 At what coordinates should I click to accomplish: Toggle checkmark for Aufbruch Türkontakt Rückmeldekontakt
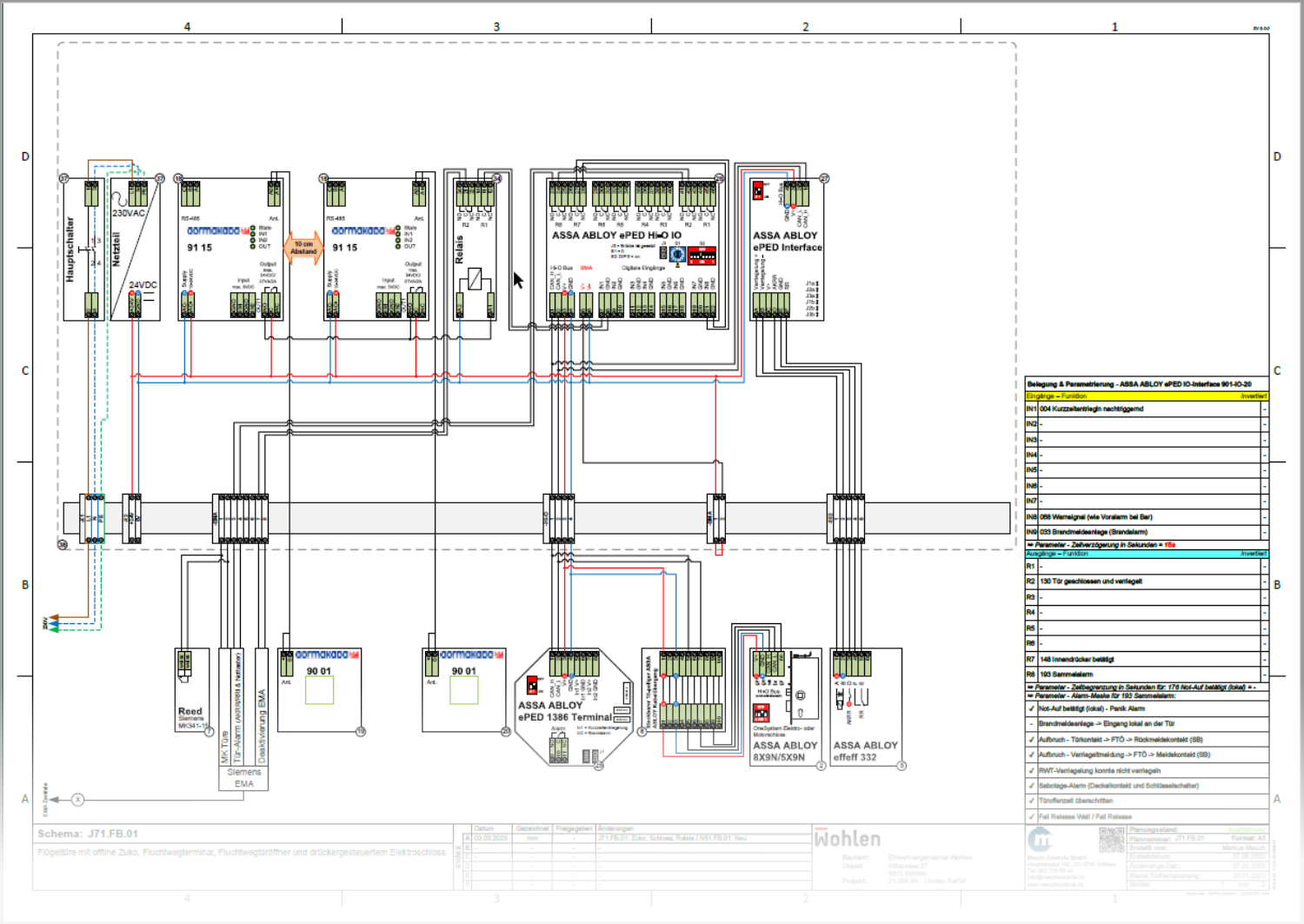[x=1032, y=740]
